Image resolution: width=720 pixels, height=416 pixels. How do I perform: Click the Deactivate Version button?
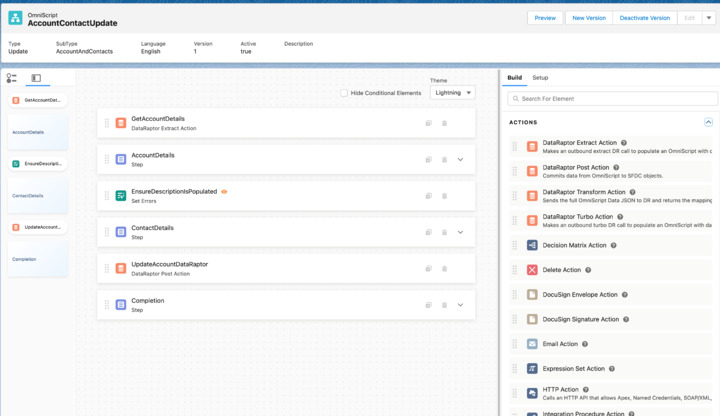click(x=644, y=18)
